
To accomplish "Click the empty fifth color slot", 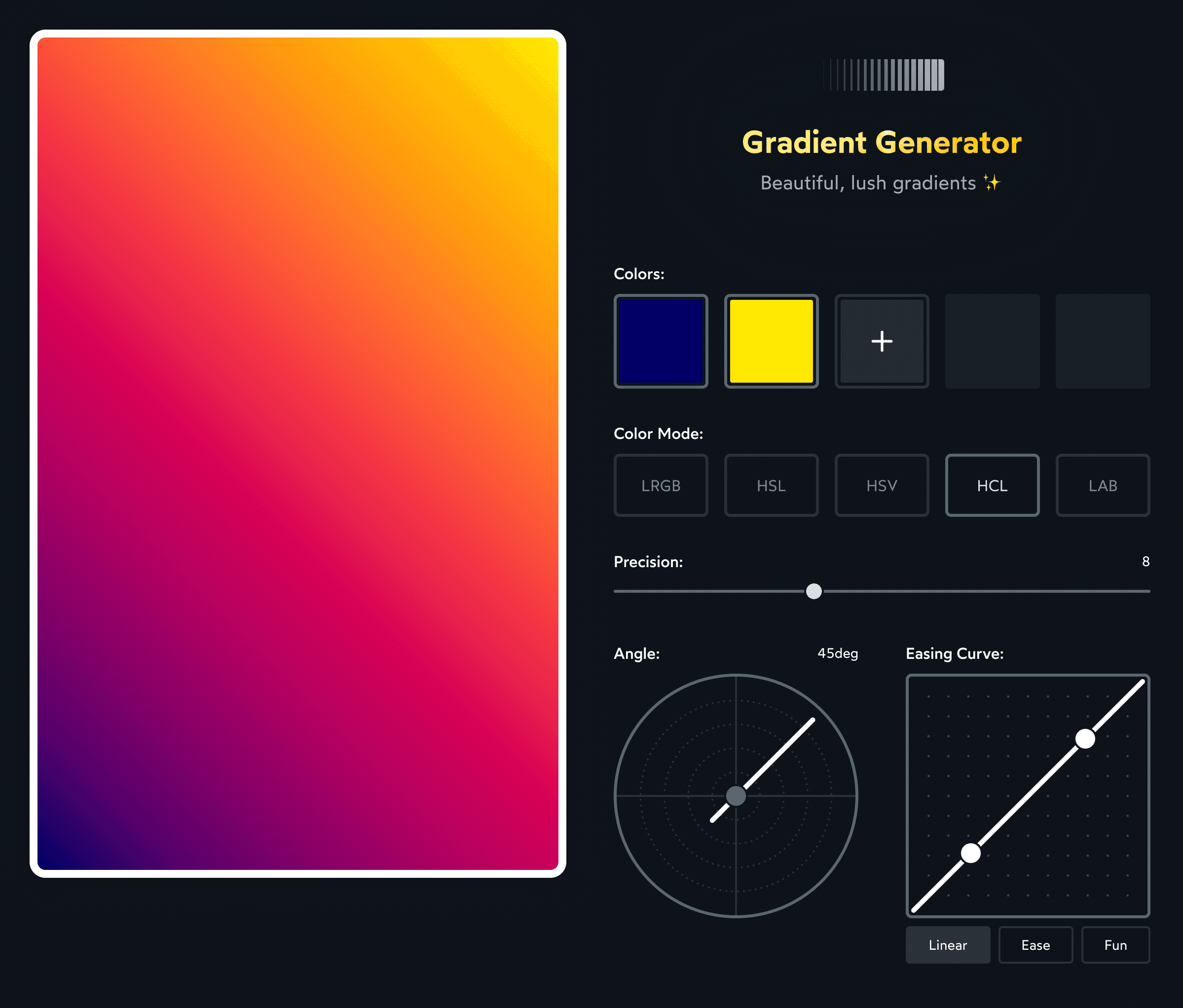I will pyautogui.click(x=1100, y=340).
